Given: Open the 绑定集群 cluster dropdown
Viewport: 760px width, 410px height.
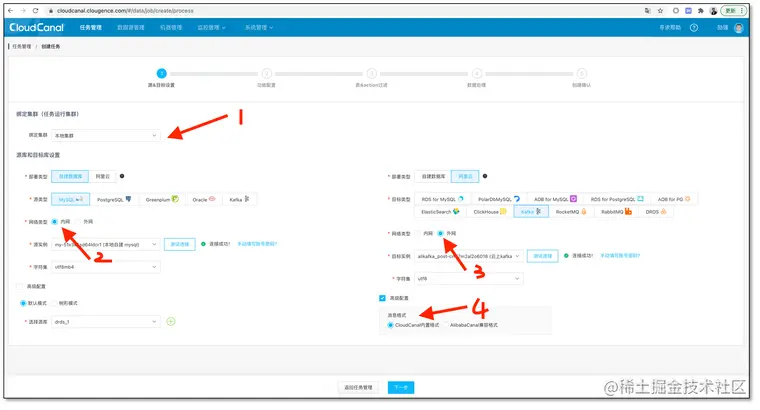Looking at the screenshot, I should 106,135.
